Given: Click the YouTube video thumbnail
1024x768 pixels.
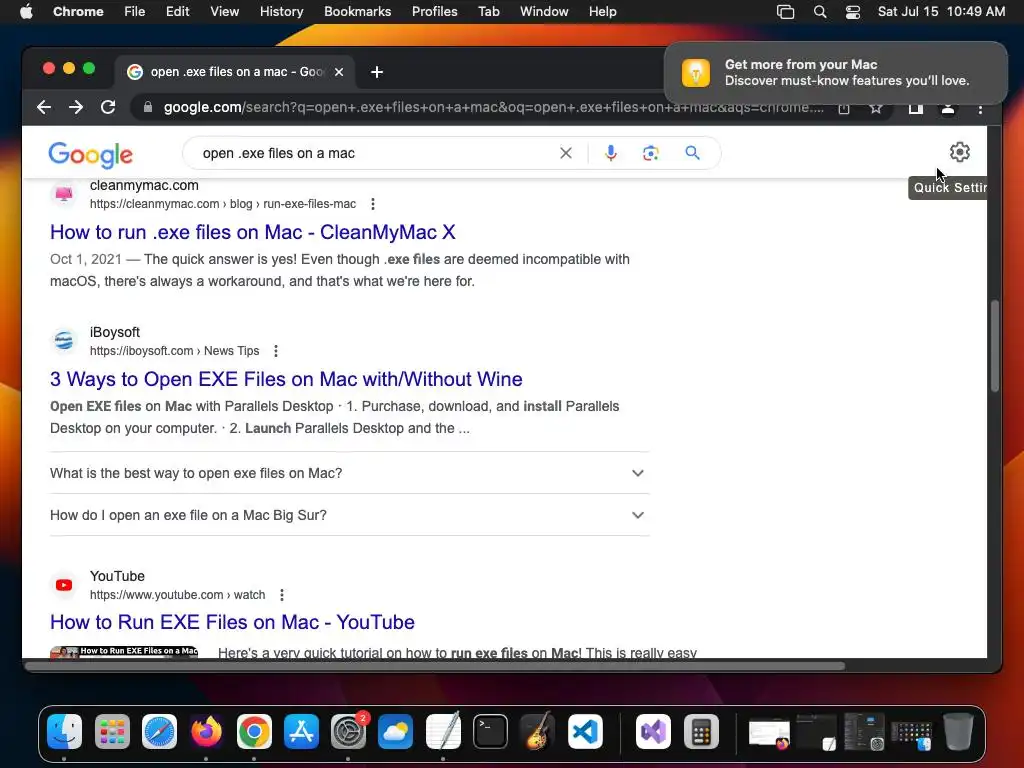Looking at the screenshot, I should pos(124,652).
